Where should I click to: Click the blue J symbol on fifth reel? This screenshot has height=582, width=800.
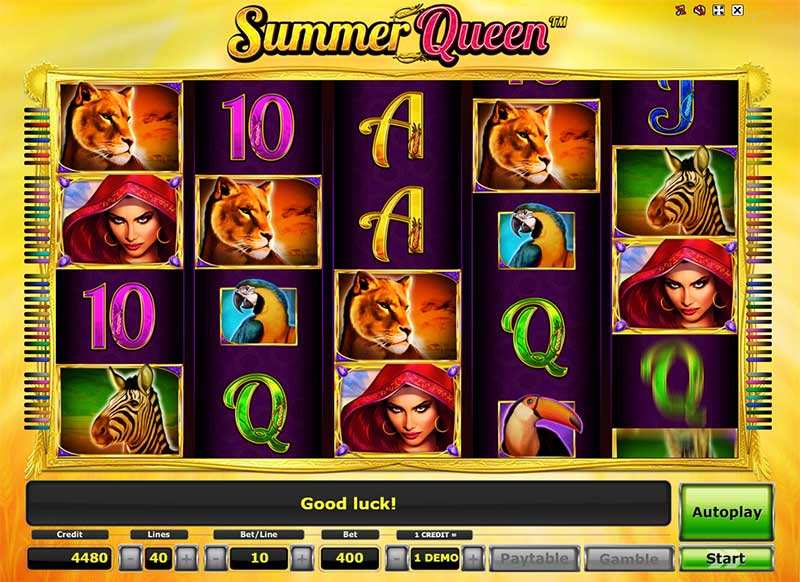tap(671, 107)
